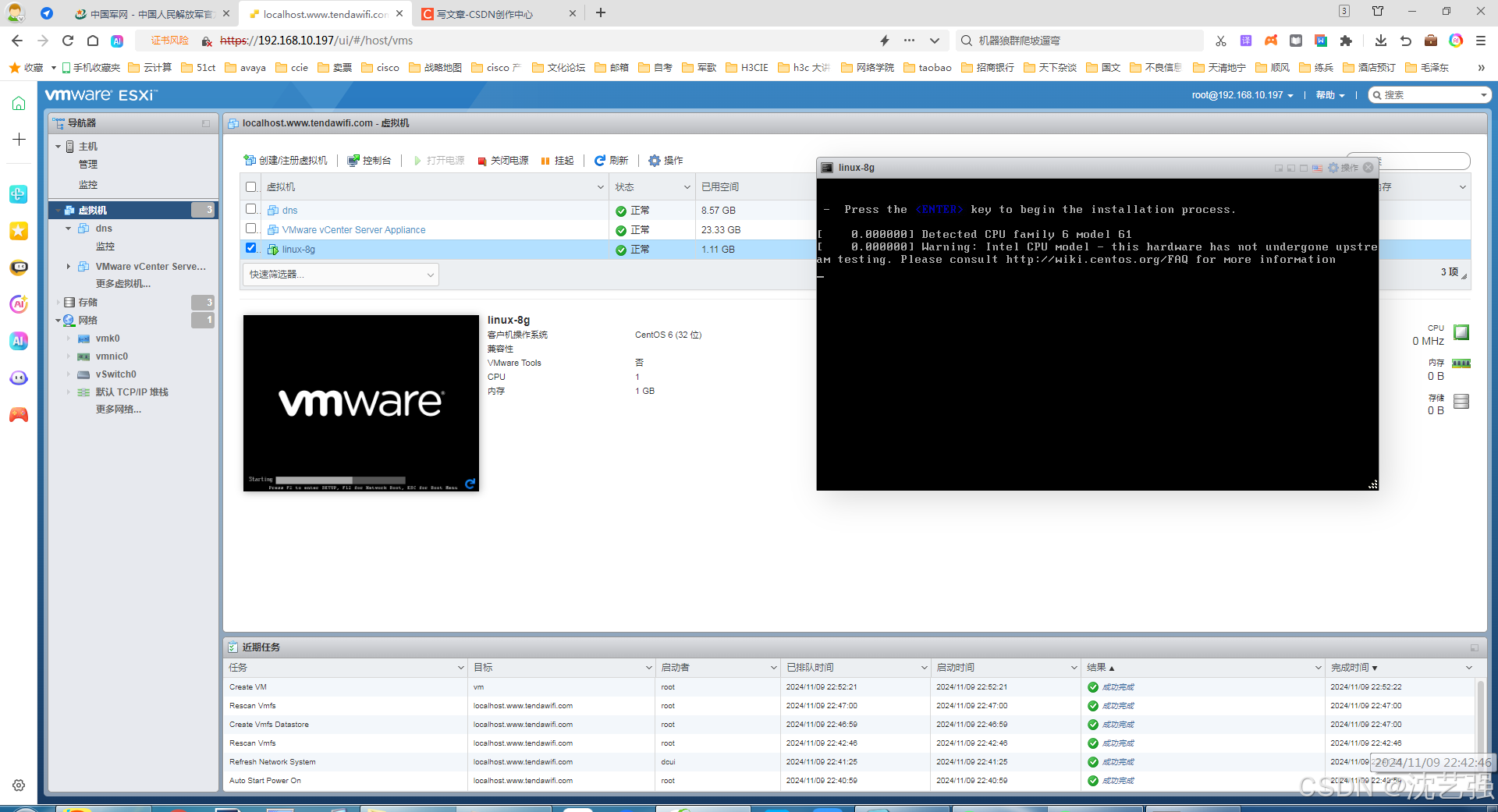The image size is (1498, 812).
Task: Check the VMware vCenter Server Appliance checkbox
Action: pyautogui.click(x=250, y=229)
